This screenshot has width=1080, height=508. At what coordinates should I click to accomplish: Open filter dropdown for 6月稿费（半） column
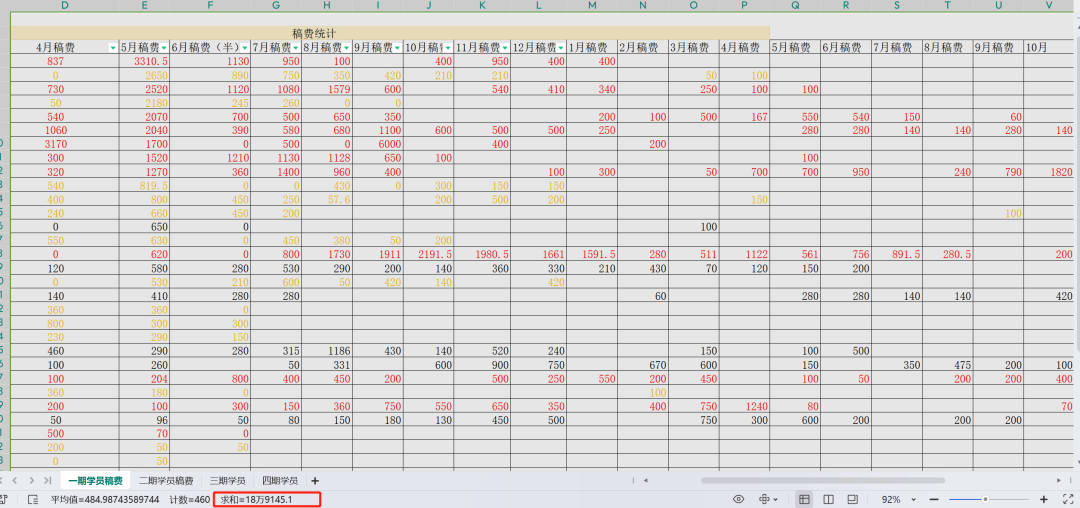[245, 47]
